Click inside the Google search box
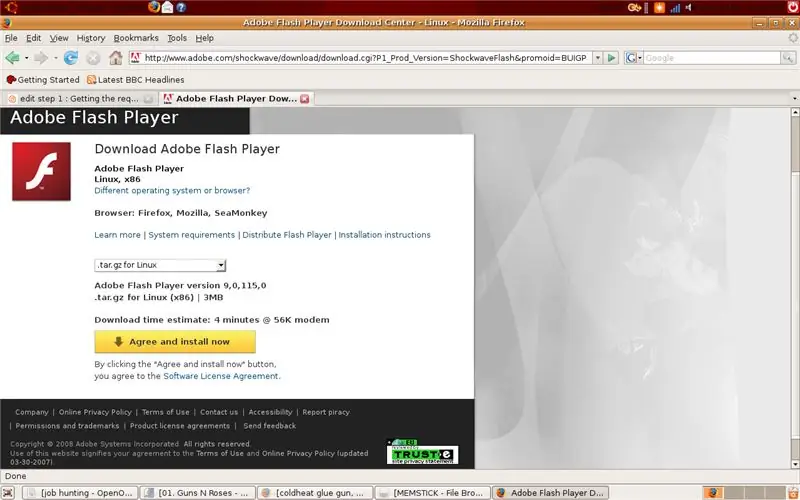The height and width of the screenshot is (500, 800). pyautogui.click(x=712, y=58)
